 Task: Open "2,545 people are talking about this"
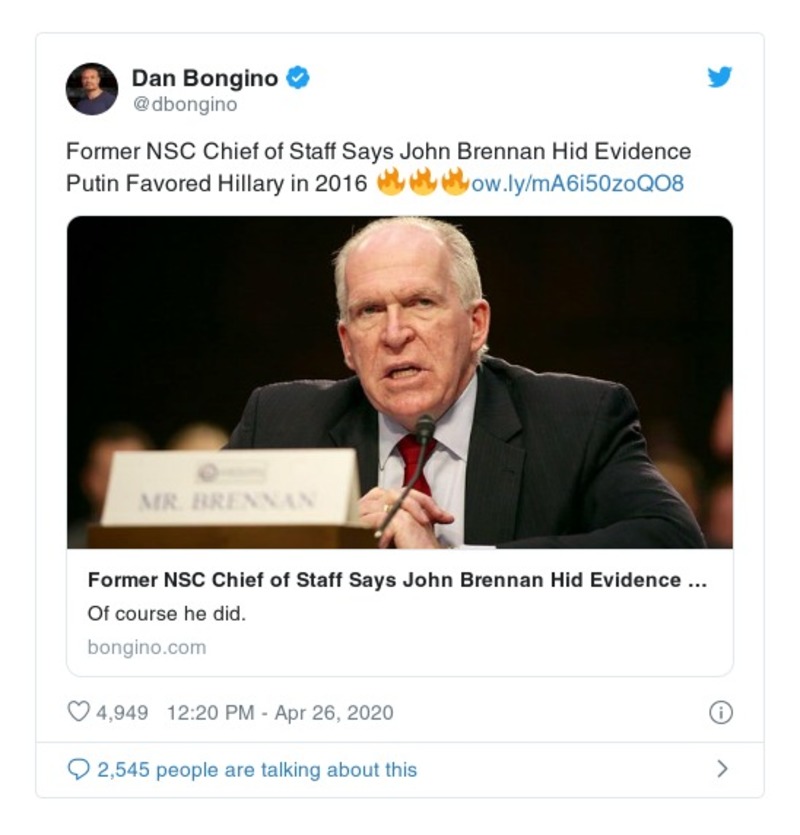click(256, 770)
